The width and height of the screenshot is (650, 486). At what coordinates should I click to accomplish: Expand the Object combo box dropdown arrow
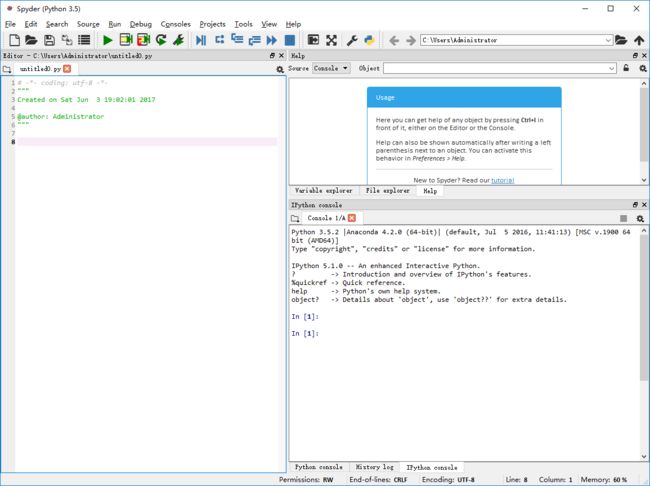tap(611, 68)
